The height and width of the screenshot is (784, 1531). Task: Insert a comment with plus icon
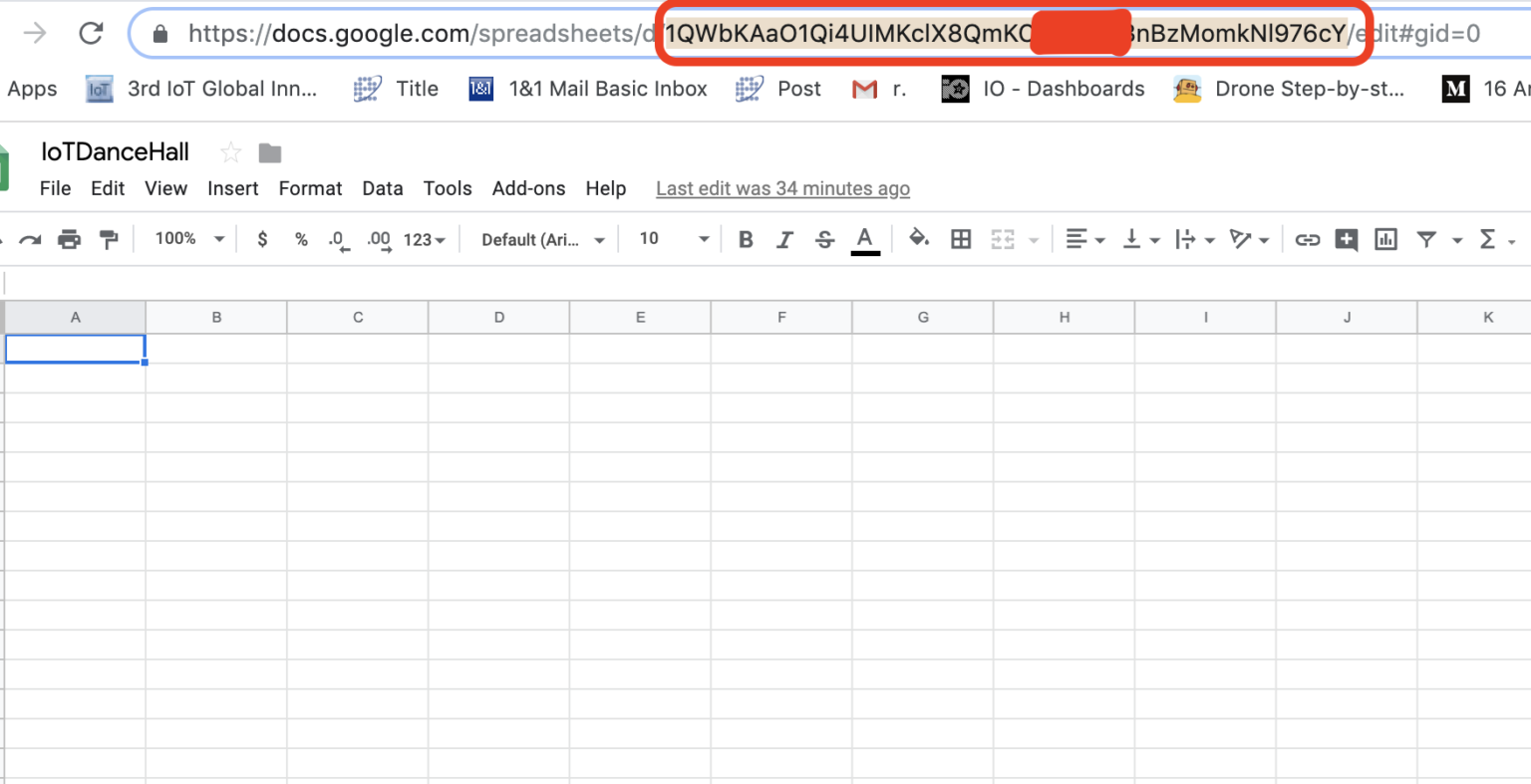click(x=1347, y=239)
